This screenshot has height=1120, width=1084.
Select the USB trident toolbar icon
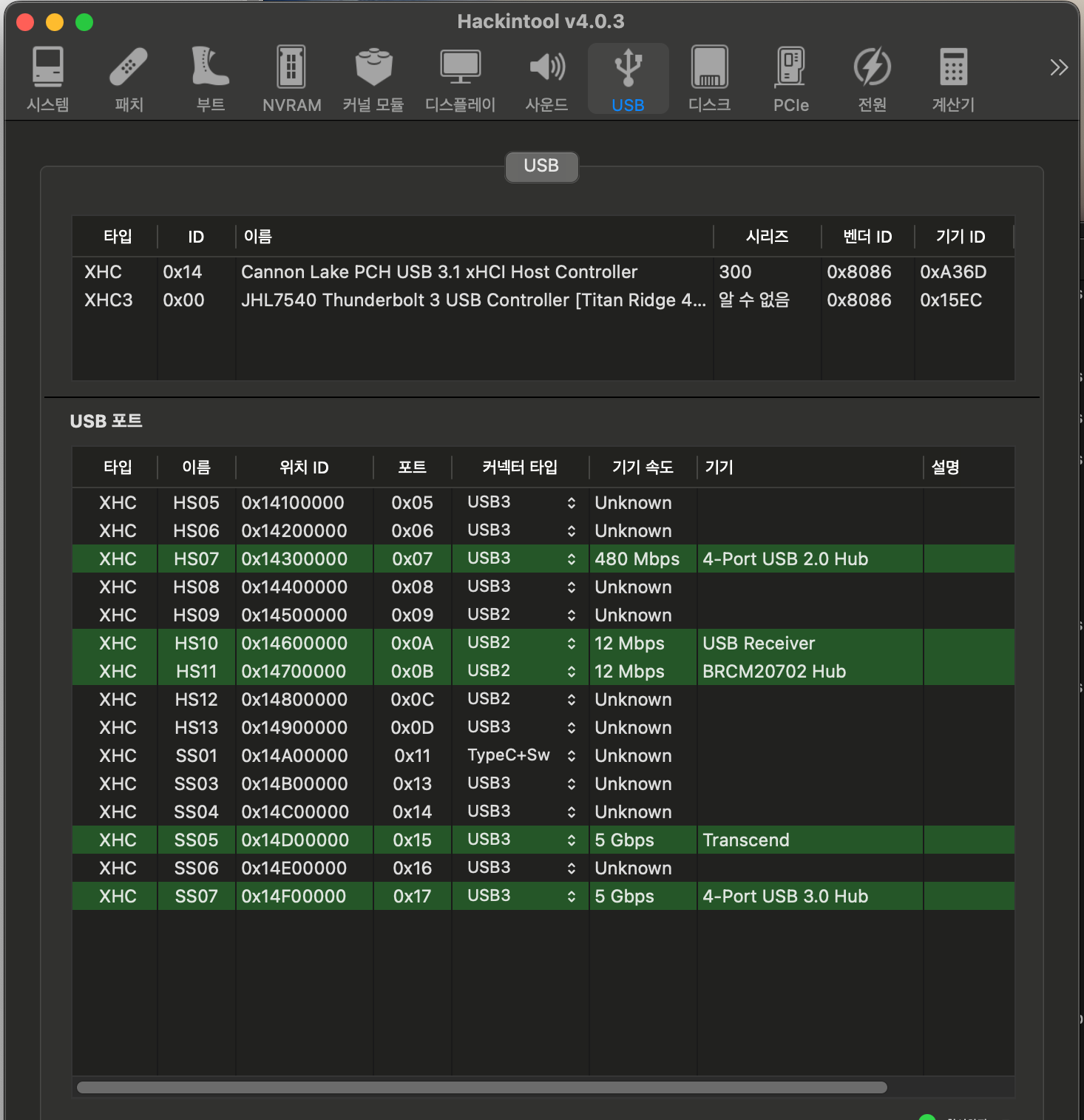tap(629, 78)
